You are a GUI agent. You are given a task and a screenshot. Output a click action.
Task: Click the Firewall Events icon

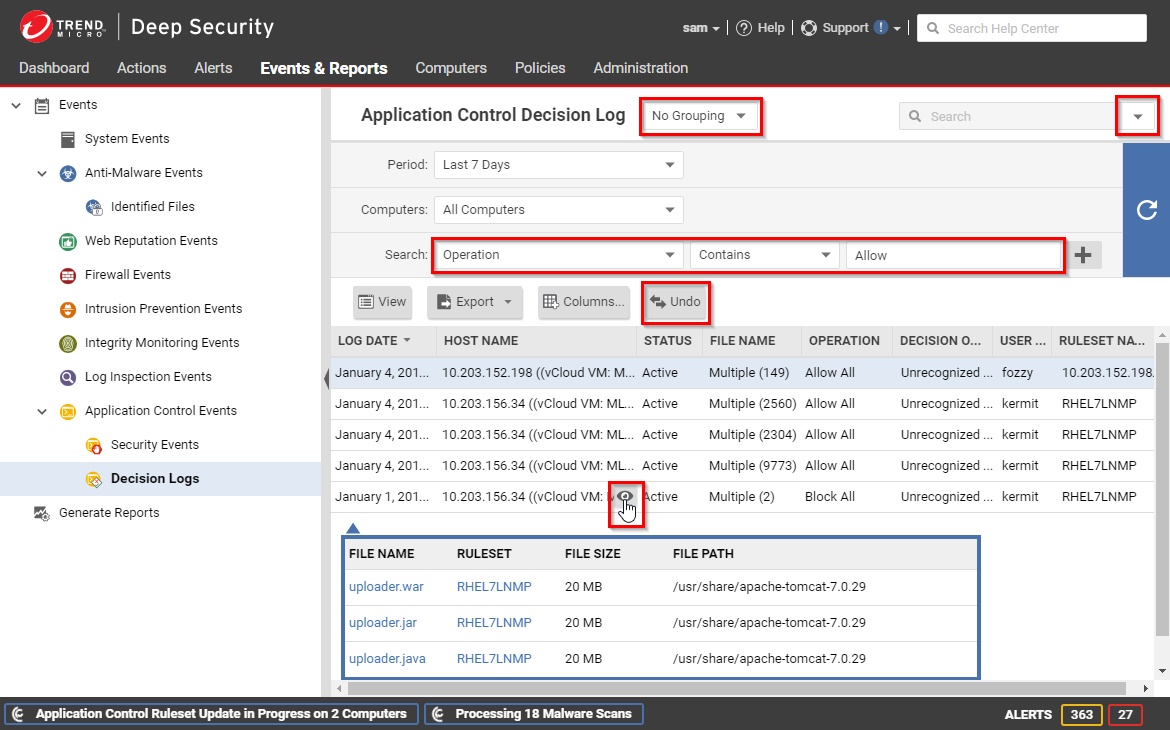click(68, 275)
